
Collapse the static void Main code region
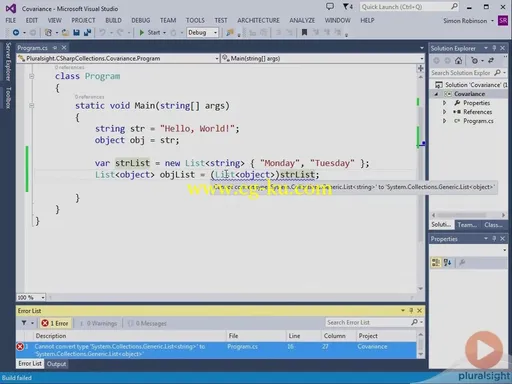point(32,106)
